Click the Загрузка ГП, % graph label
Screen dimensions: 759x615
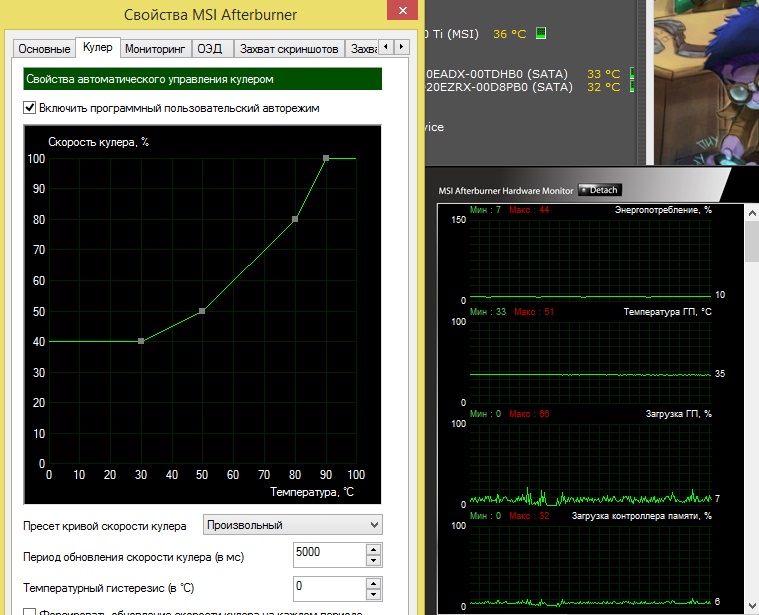tap(679, 414)
